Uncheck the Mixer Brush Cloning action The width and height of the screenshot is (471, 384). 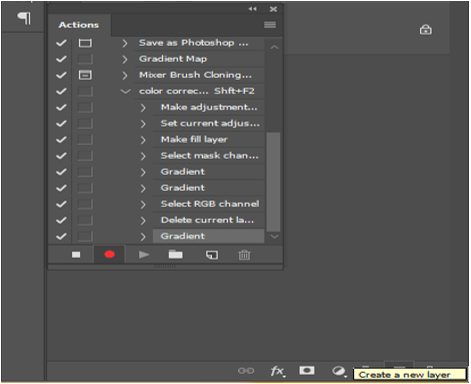(x=61, y=75)
